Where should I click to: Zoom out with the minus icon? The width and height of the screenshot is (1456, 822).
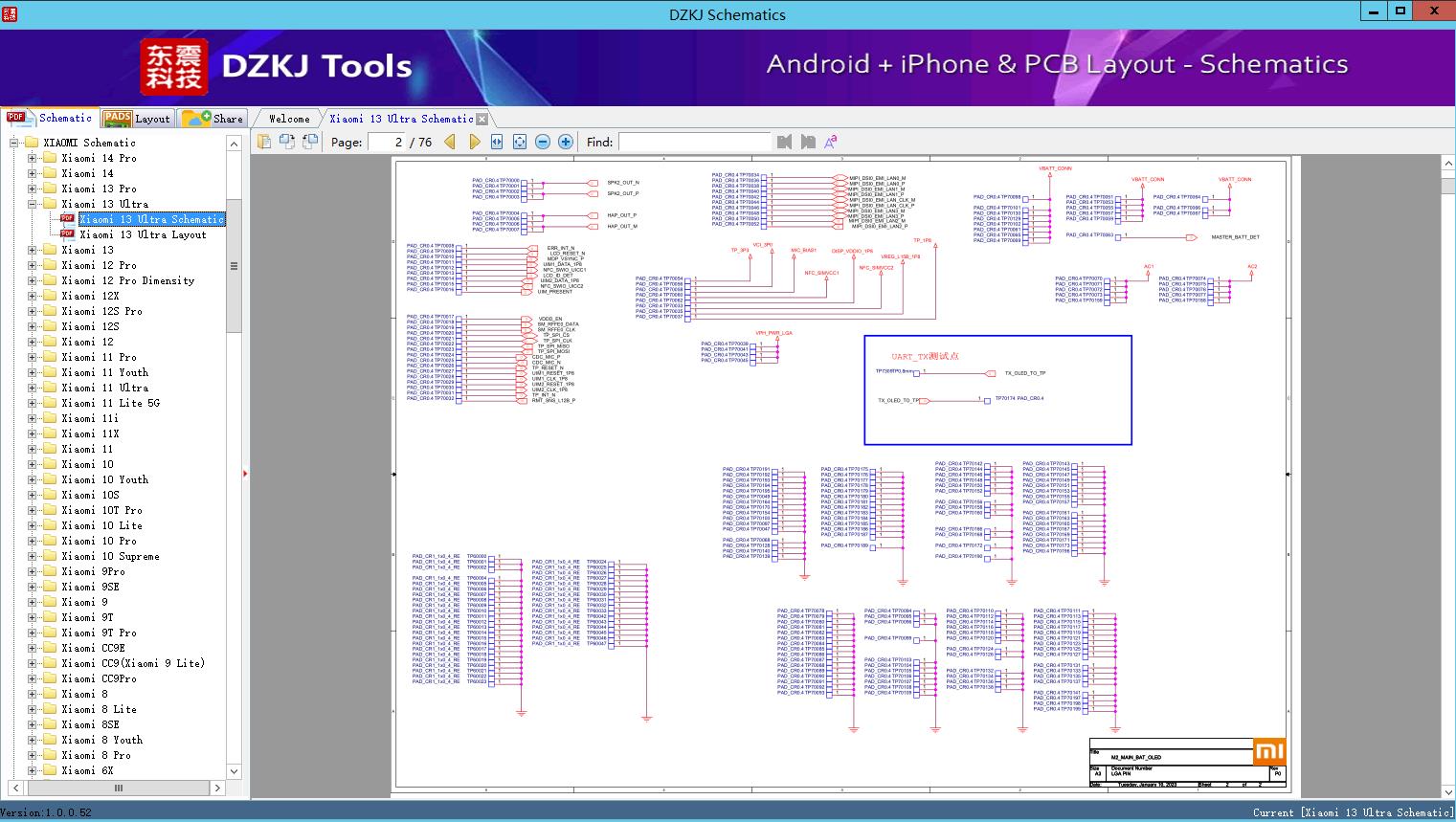(x=543, y=142)
